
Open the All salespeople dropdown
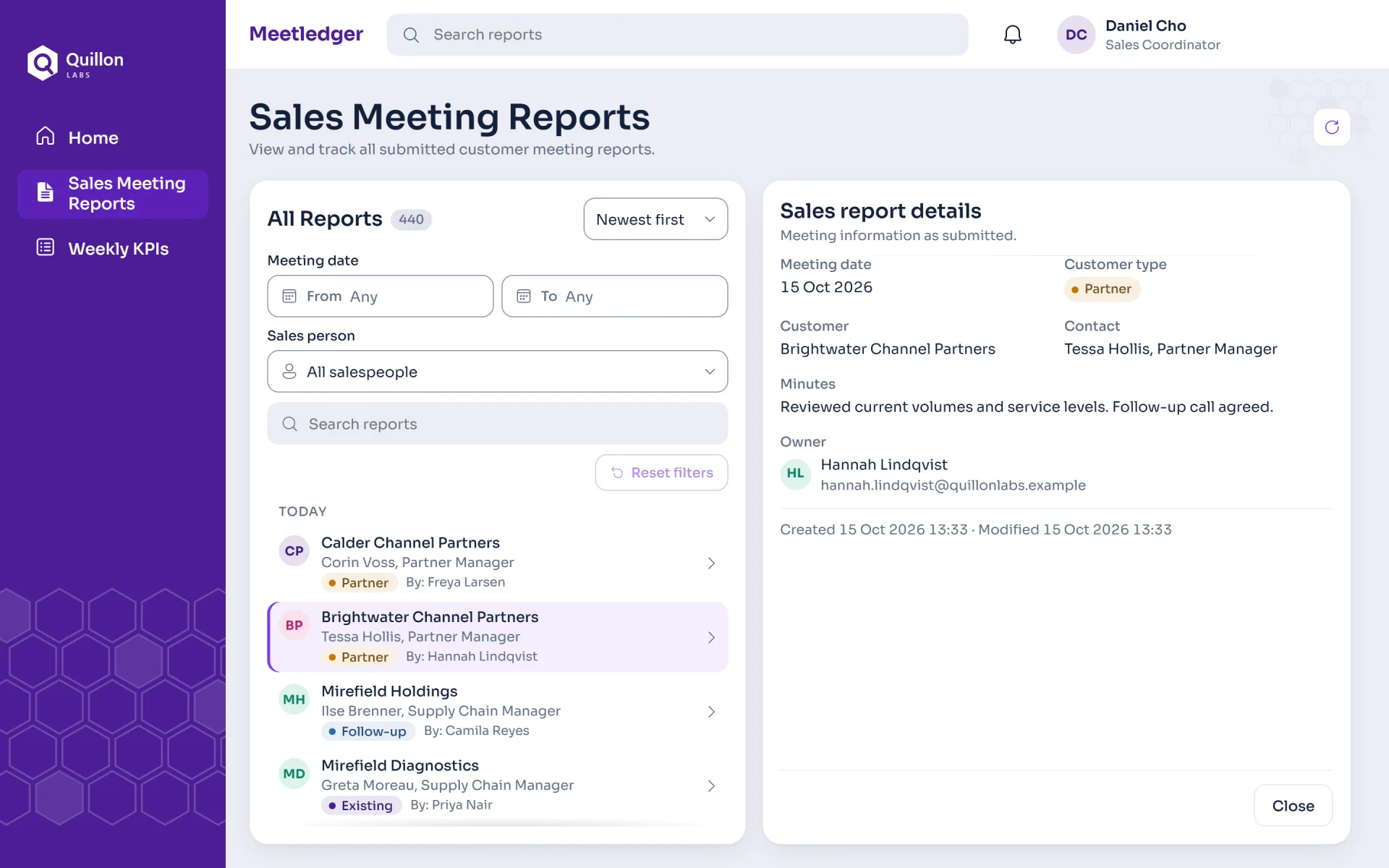(x=498, y=372)
